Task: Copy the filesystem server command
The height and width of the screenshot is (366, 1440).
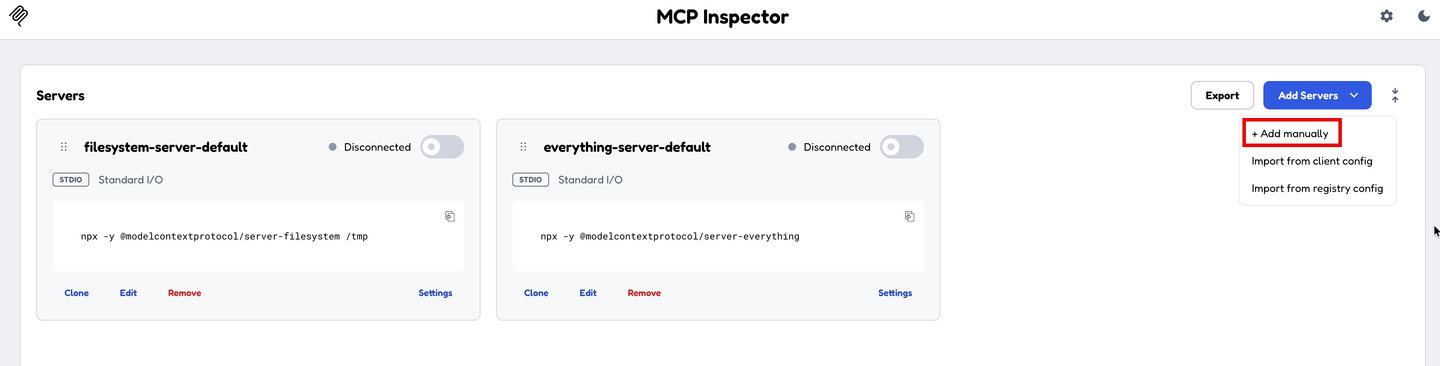Action: coord(450,216)
